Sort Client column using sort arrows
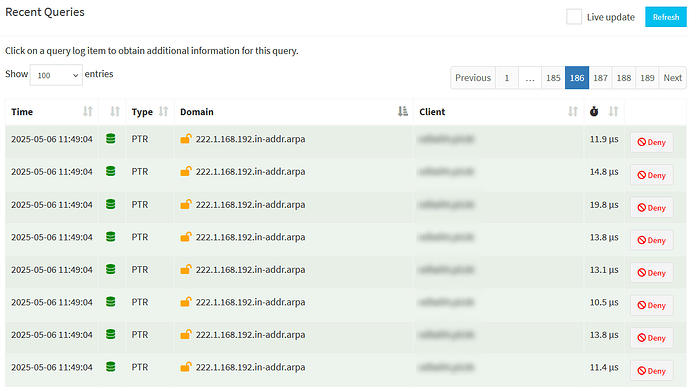The width and height of the screenshot is (690, 387). click(x=573, y=112)
